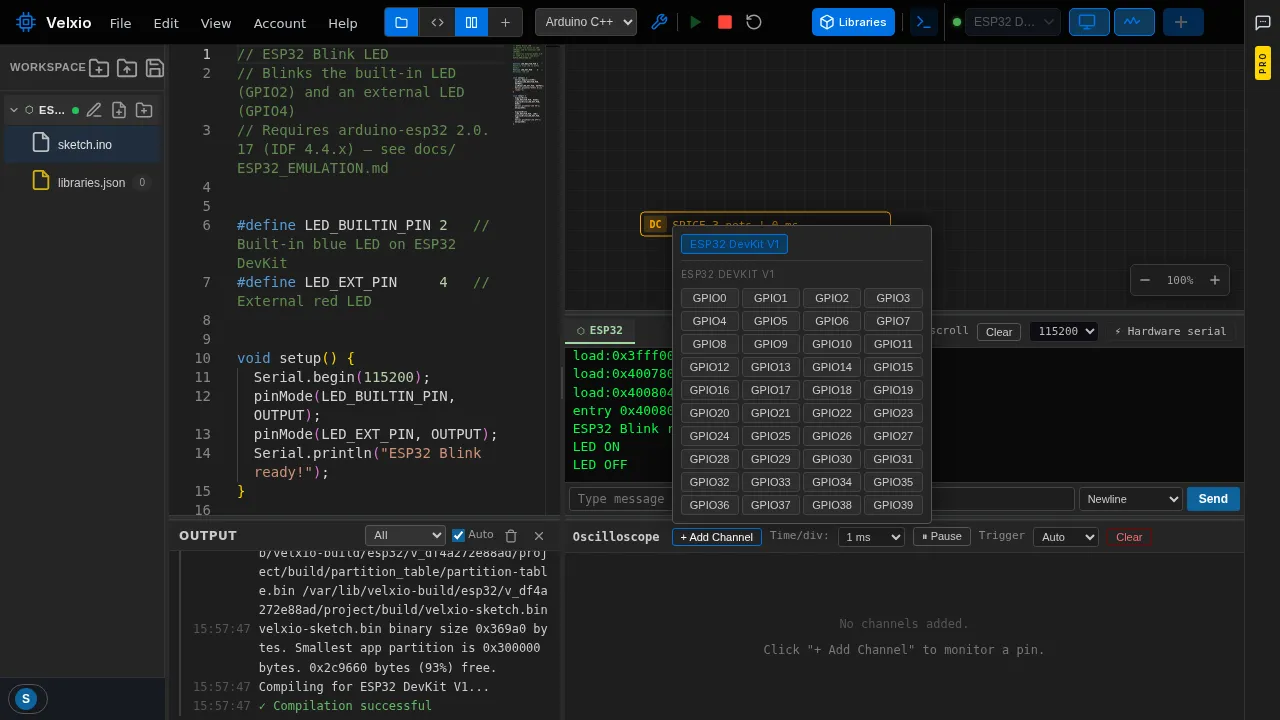Click the wrench compile icon

coord(659,22)
